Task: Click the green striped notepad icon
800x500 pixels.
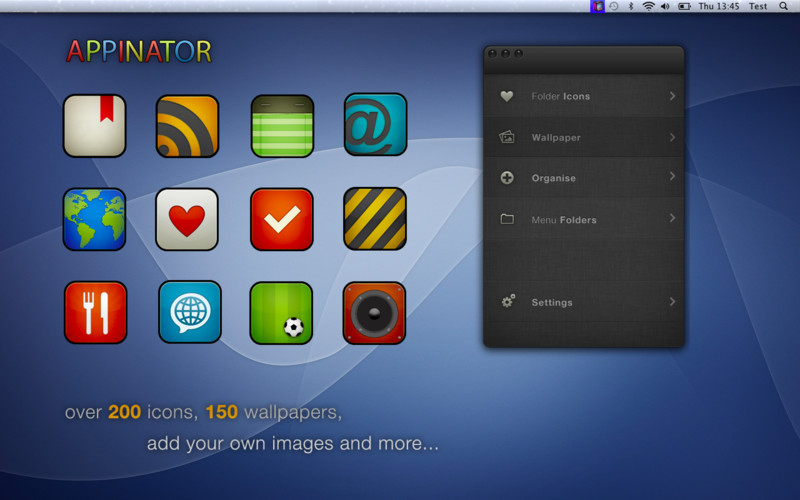Action: click(x=282, y=126)
